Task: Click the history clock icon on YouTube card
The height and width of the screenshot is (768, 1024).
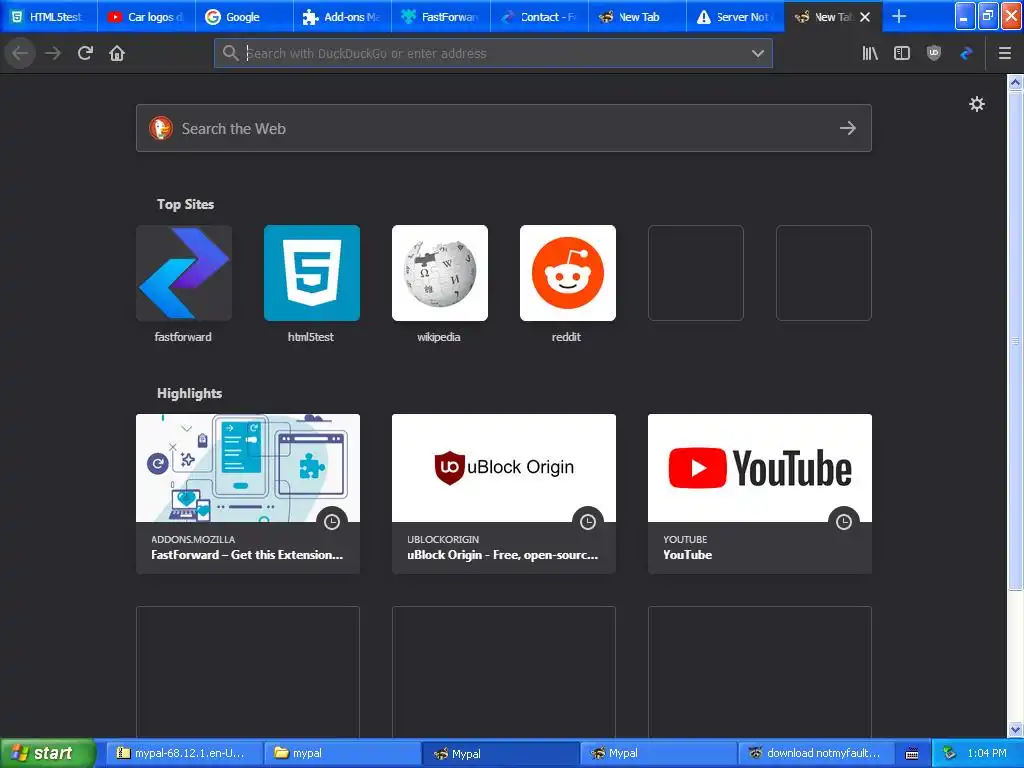Action: [844, 521]
